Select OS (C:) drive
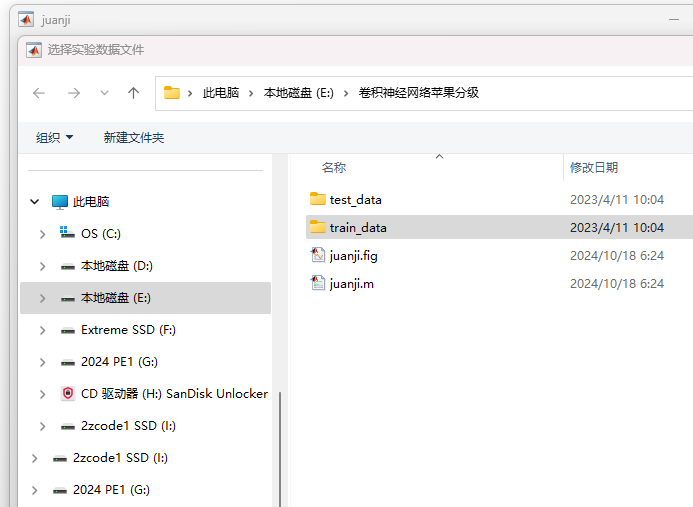 [x=101, y=234]
